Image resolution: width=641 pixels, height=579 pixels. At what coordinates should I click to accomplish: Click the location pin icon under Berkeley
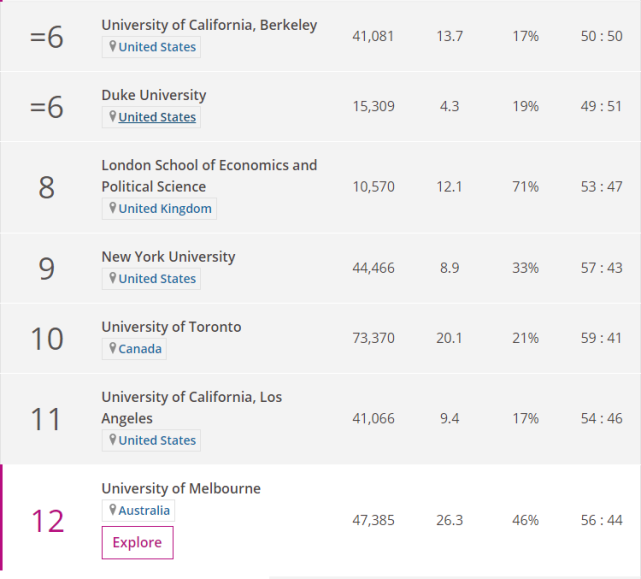pyautogui.click(x=113, y=47)
